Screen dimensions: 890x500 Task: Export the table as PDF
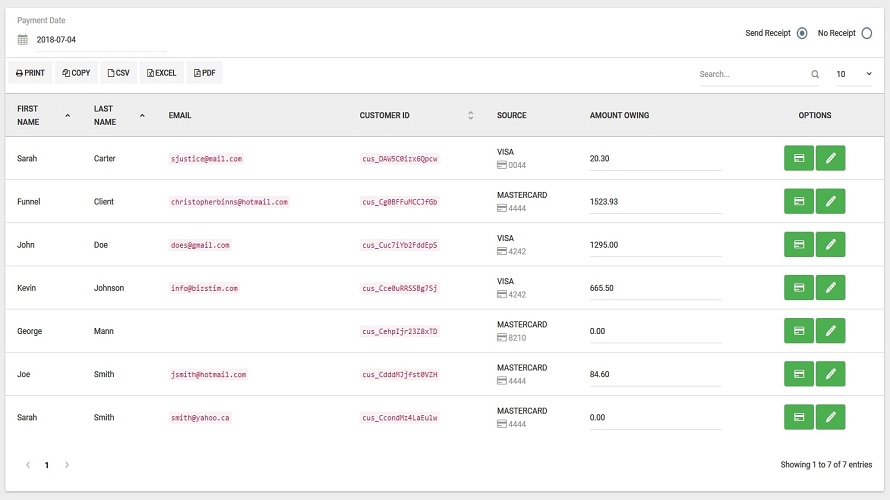(204, 73)
